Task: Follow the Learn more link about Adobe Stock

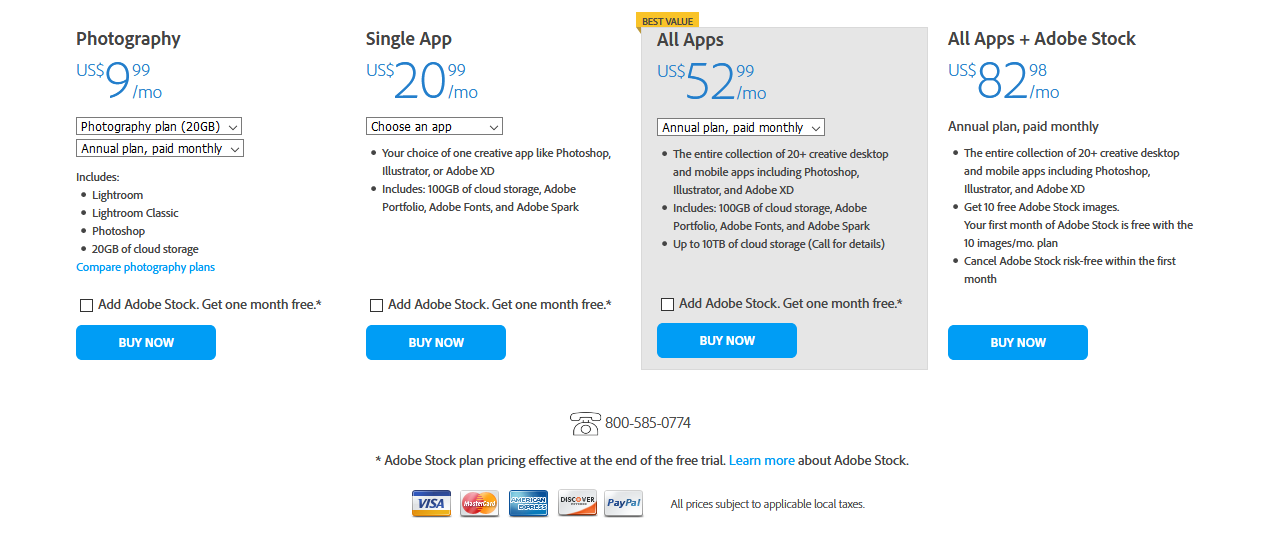Action: click(x=762, y=461)
